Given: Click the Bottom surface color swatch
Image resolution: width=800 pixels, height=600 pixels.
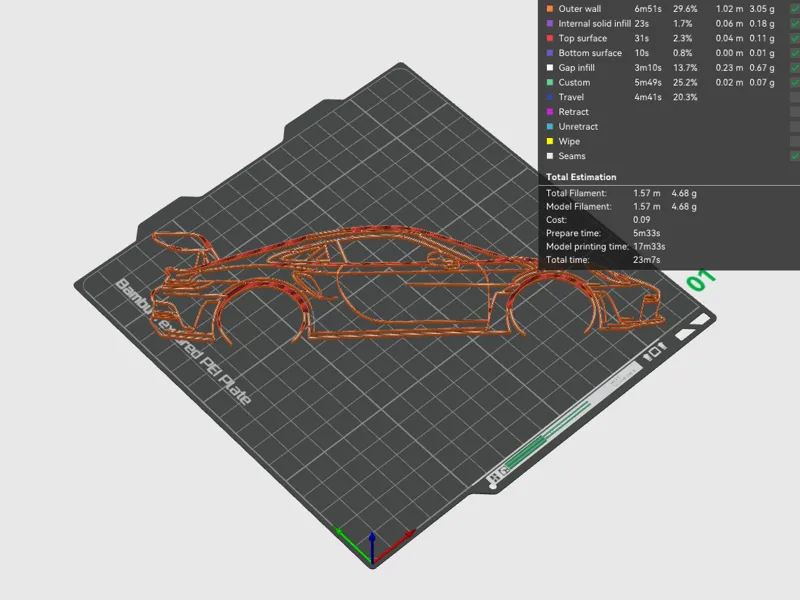Looking at the screenshot, I should 549,53.
